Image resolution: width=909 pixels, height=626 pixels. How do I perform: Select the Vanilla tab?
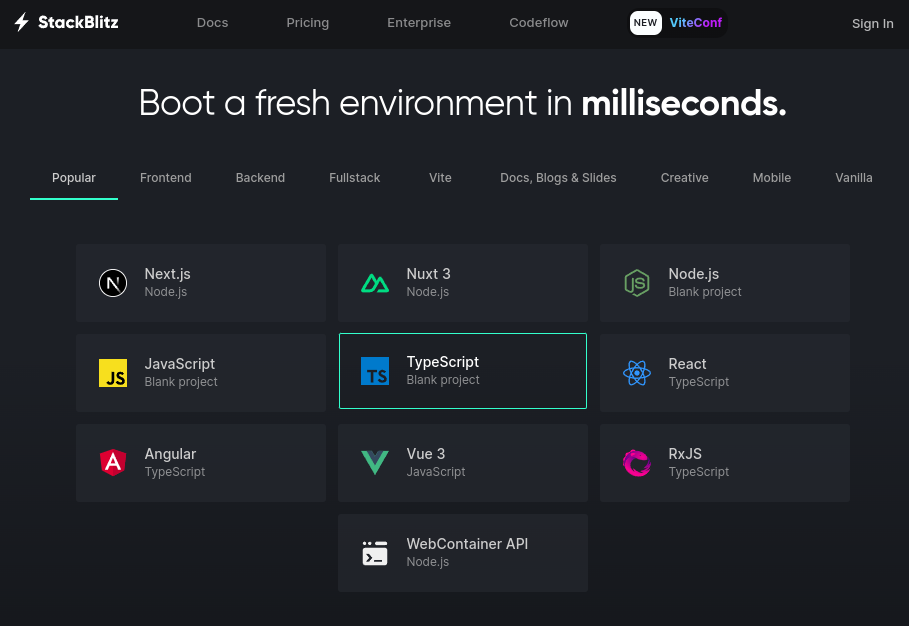click(x=853, y=178)
